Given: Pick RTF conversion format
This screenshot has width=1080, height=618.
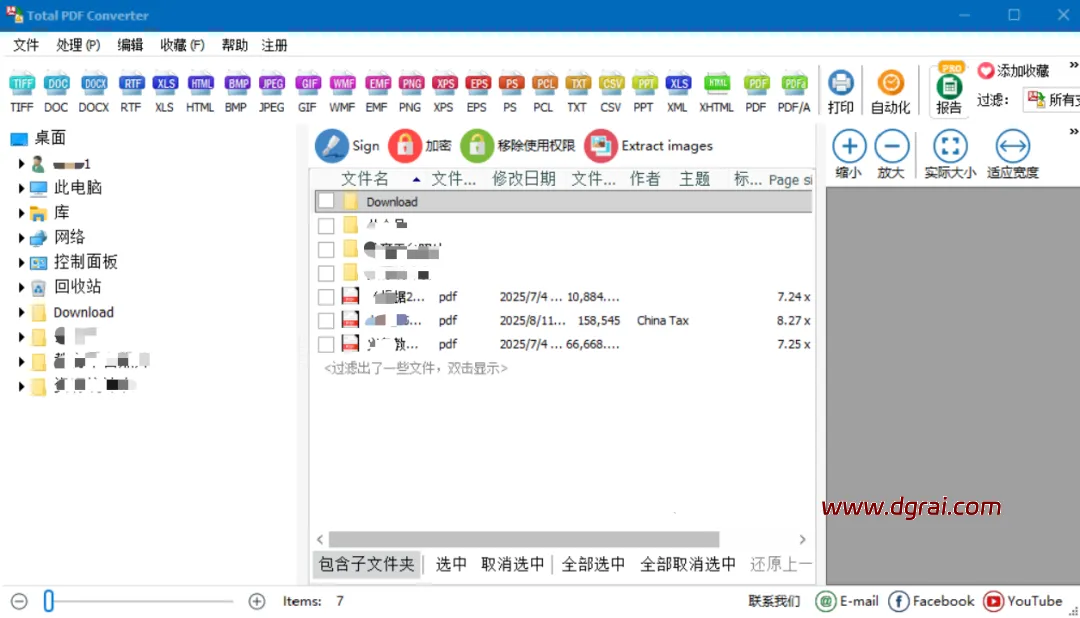Looking at the screenshot, I should [131, 92].
